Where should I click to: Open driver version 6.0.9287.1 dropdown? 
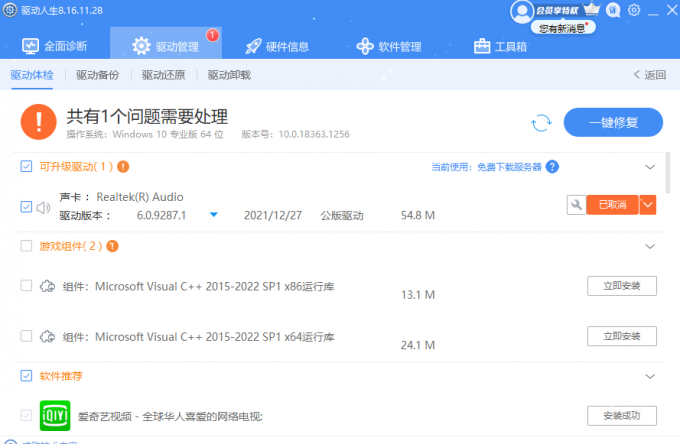coord(214,215)
